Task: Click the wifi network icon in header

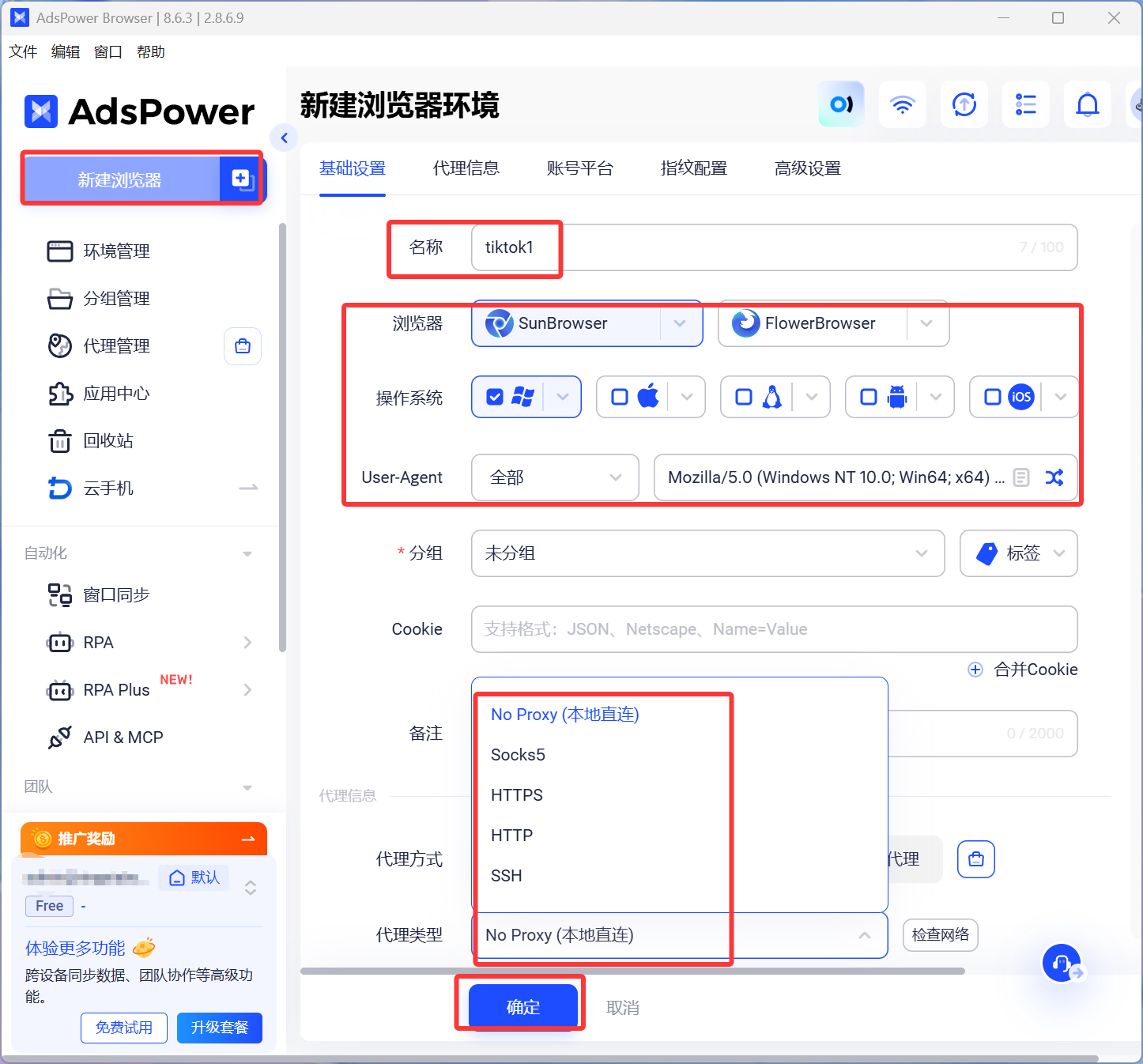Action: click(903, 104)
